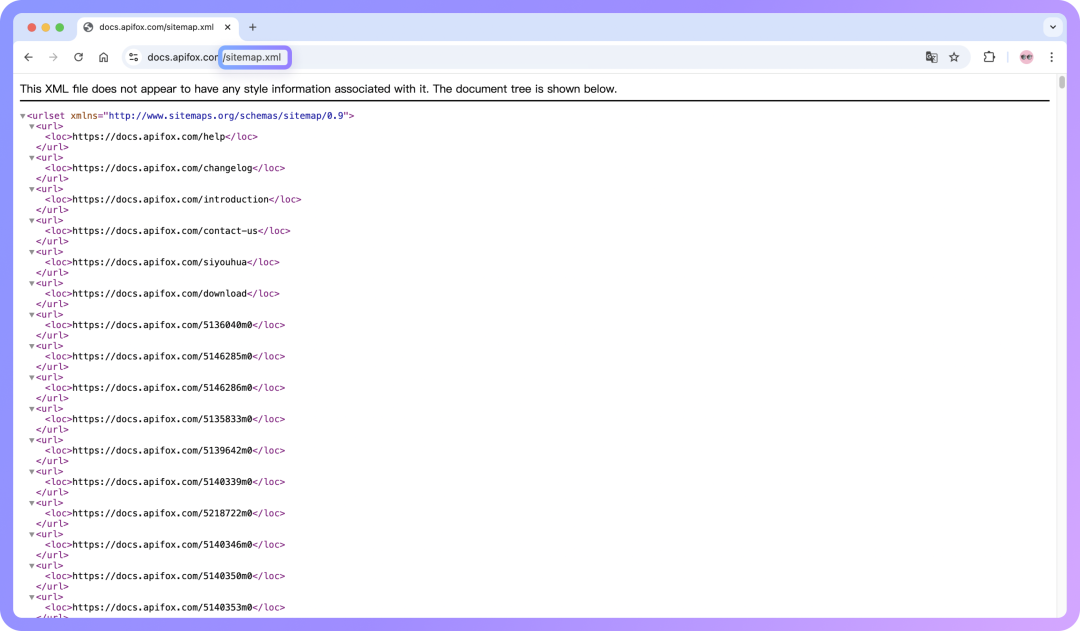The image size is (1080, 631).
Task: Go back to the previous page
Action: coord(28,57)
